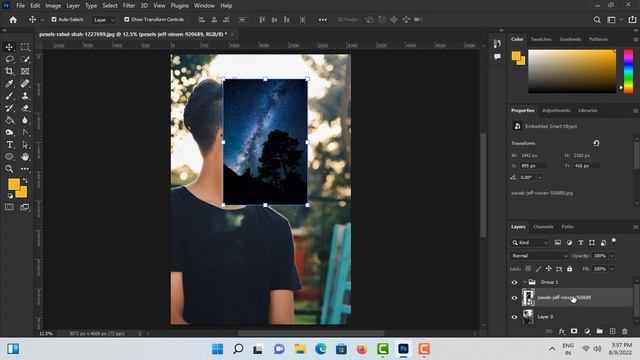Select the Move tool

coord(9,47)
